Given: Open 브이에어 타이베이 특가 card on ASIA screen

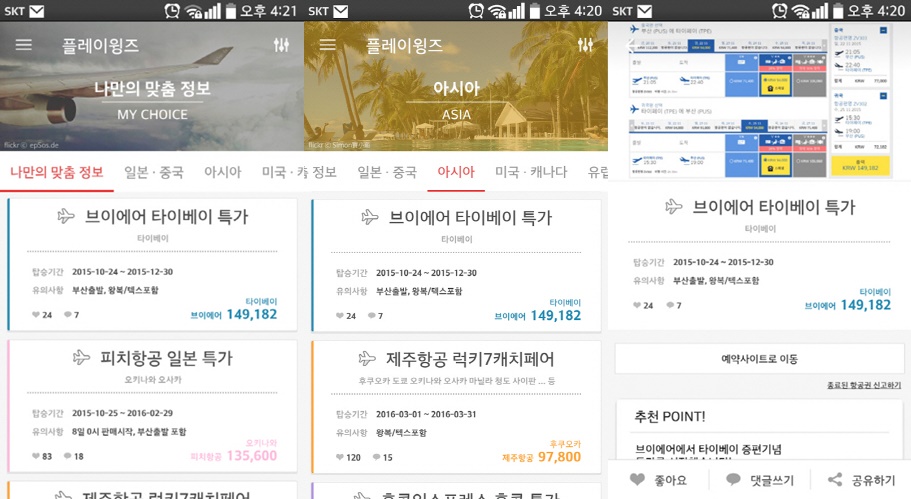Looking at the screenshot, I should (x=457, y=266).
